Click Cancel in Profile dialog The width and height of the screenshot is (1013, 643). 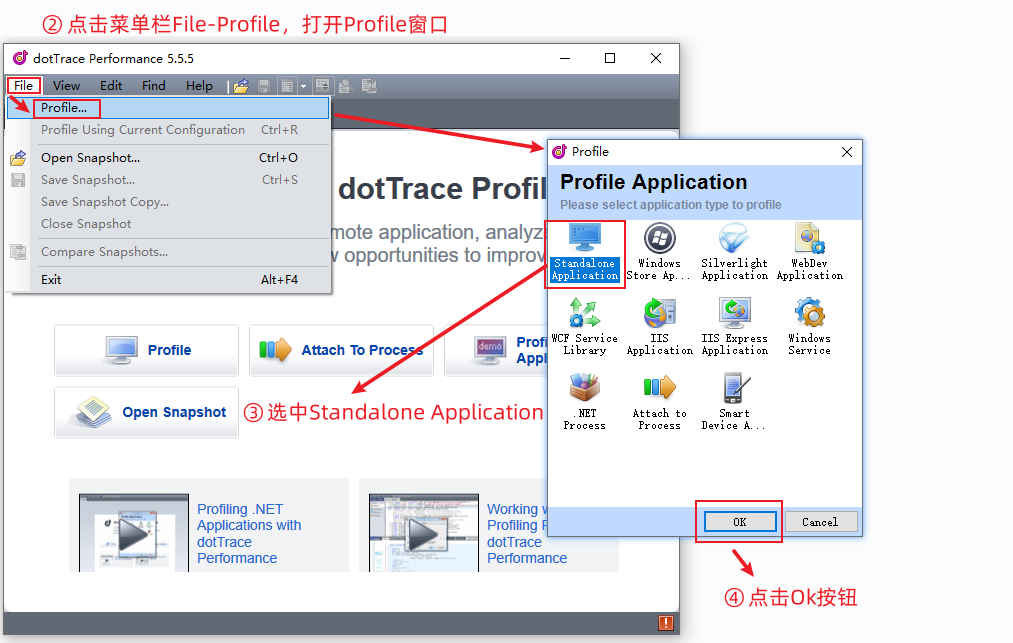click(x=820, y=522)
